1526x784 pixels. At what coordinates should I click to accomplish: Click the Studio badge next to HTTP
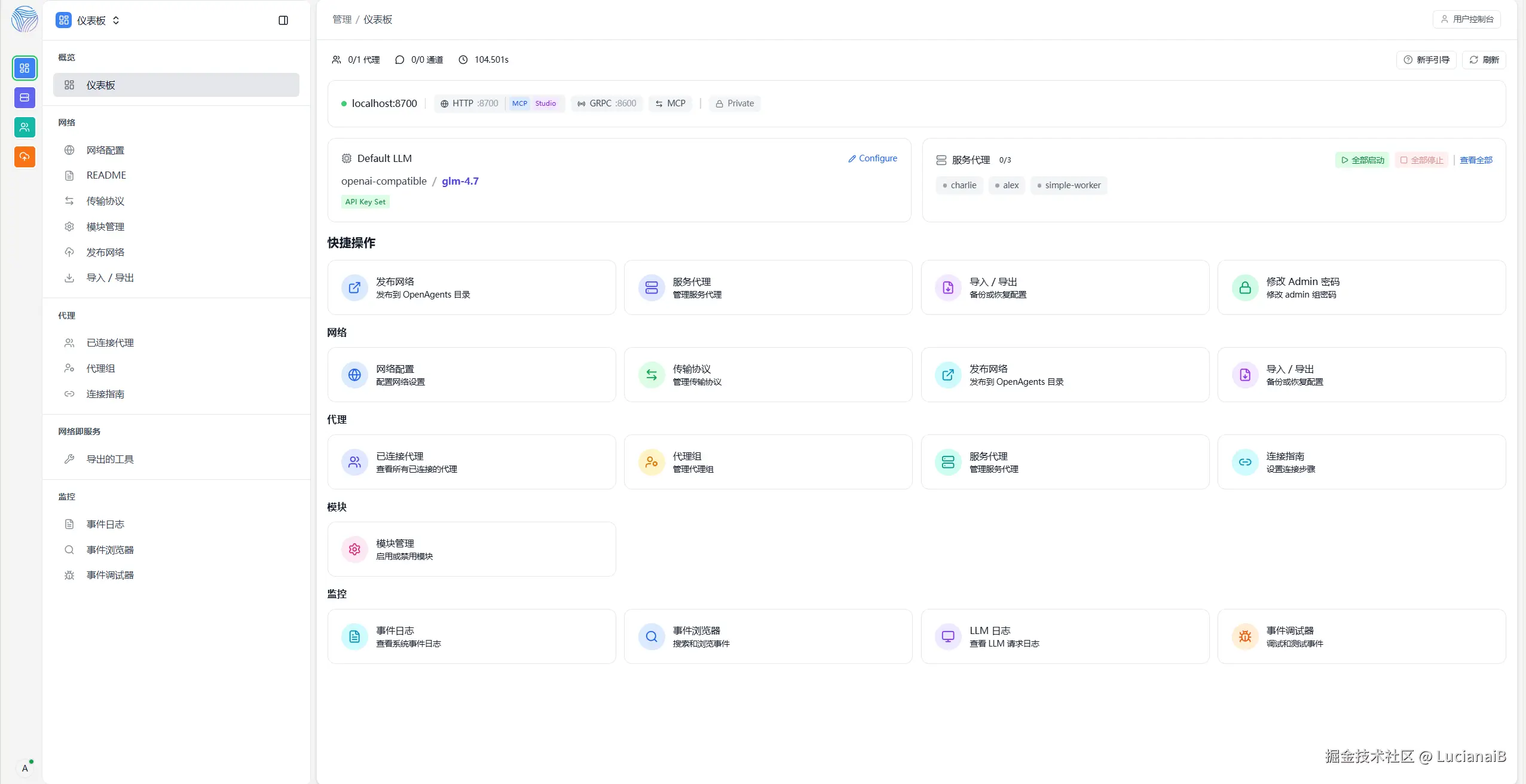click(545, 103)
